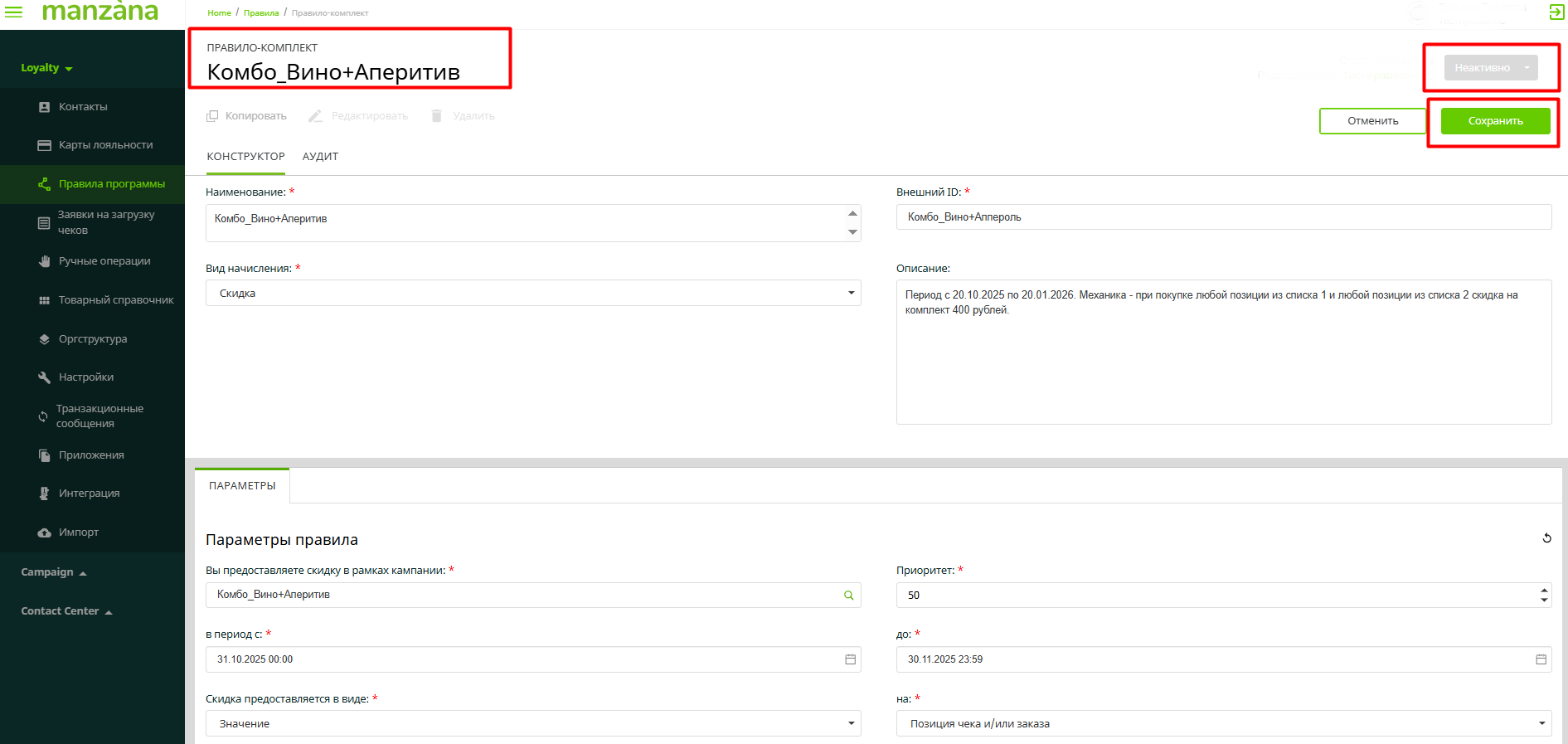Click the Copy rule icon

click(213, 116)
